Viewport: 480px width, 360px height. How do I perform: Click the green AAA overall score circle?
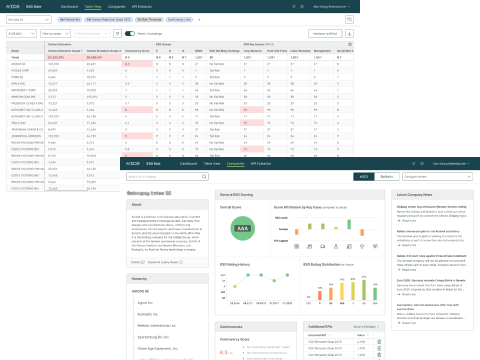242,228
